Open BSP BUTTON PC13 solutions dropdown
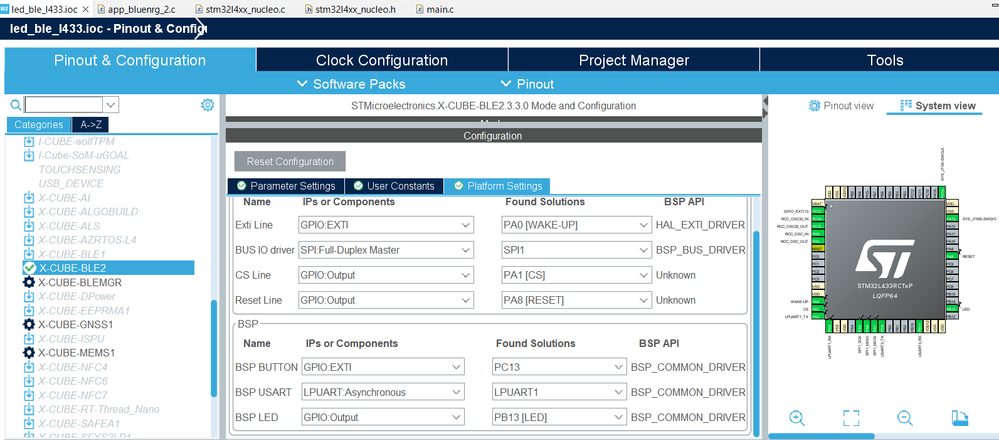Image resolution: width=999 pixels, height=440 pixels. click(559, 367)
